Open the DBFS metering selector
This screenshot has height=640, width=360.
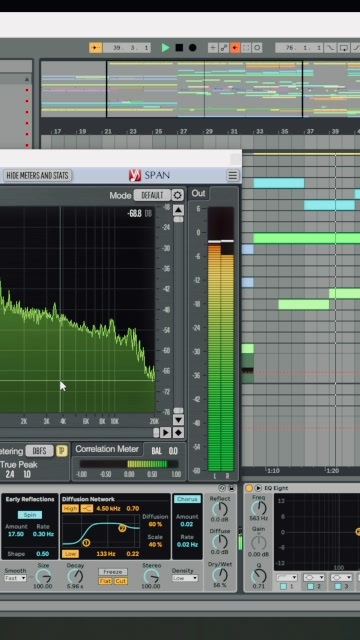pyautogui.click(x=40, y=451)
